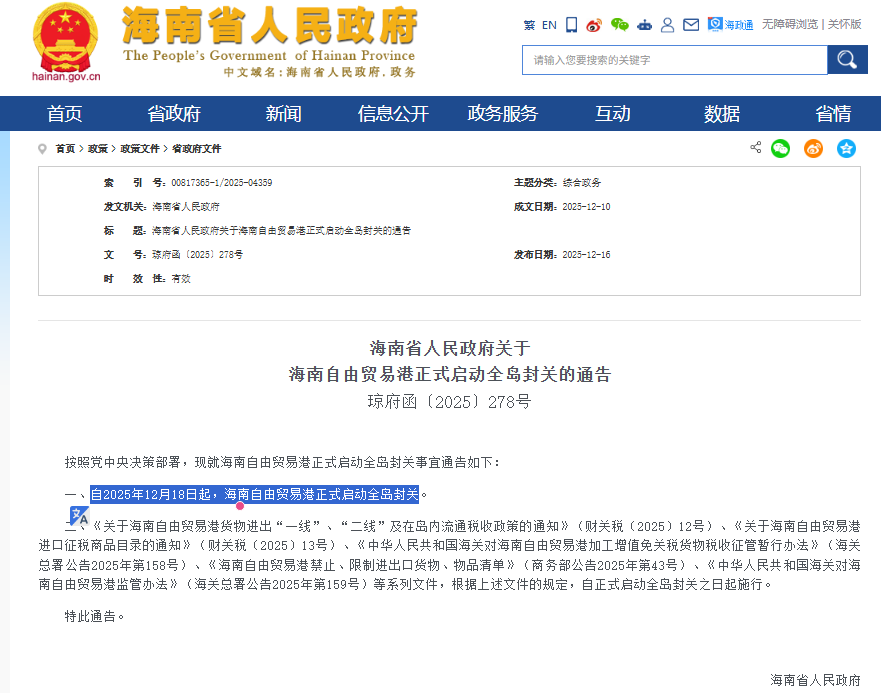Click the translate popup icon
Image resolution: width=881 pixels, height=693 pixels.
pos(79,515)
